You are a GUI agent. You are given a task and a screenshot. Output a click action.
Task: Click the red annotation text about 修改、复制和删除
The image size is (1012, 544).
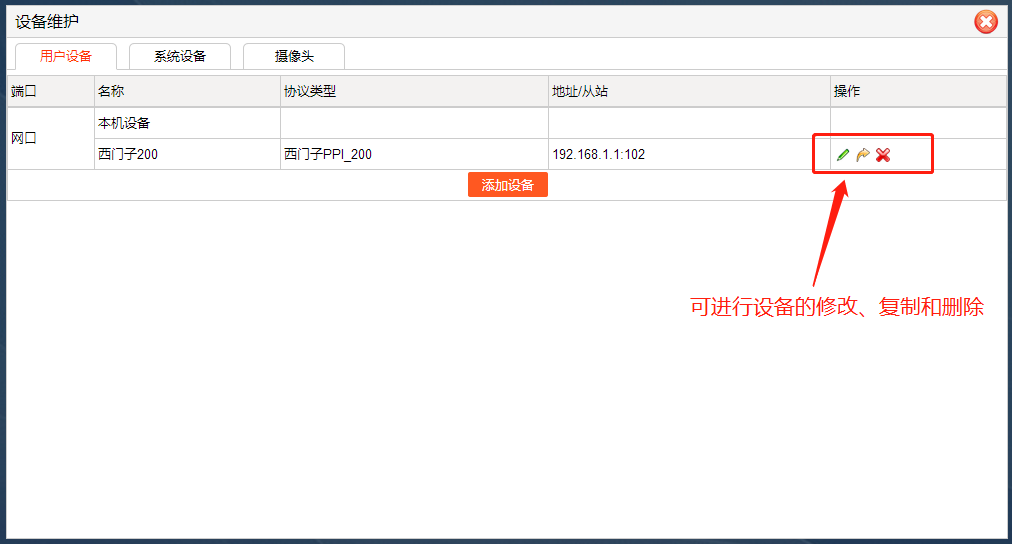point(837,308)
